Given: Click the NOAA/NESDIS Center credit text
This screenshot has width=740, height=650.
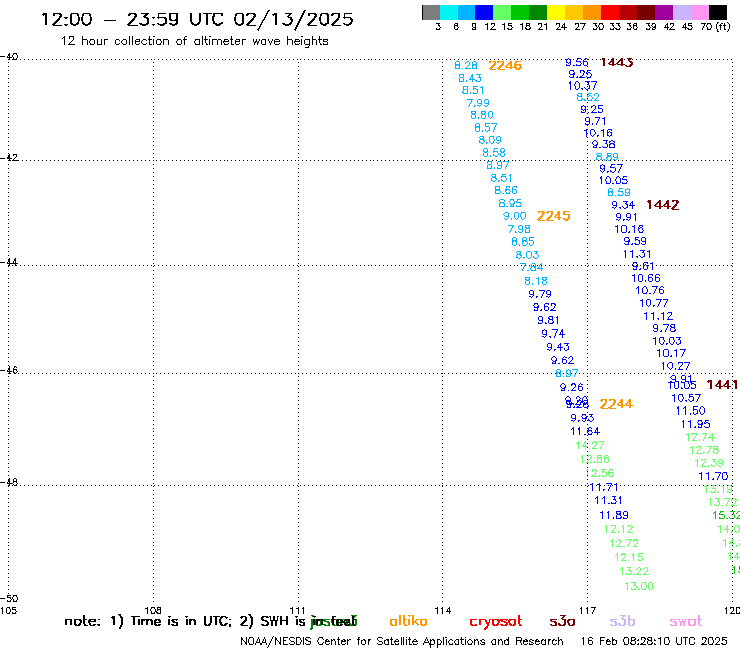Looking at the screenshot, I should point(402,642).
